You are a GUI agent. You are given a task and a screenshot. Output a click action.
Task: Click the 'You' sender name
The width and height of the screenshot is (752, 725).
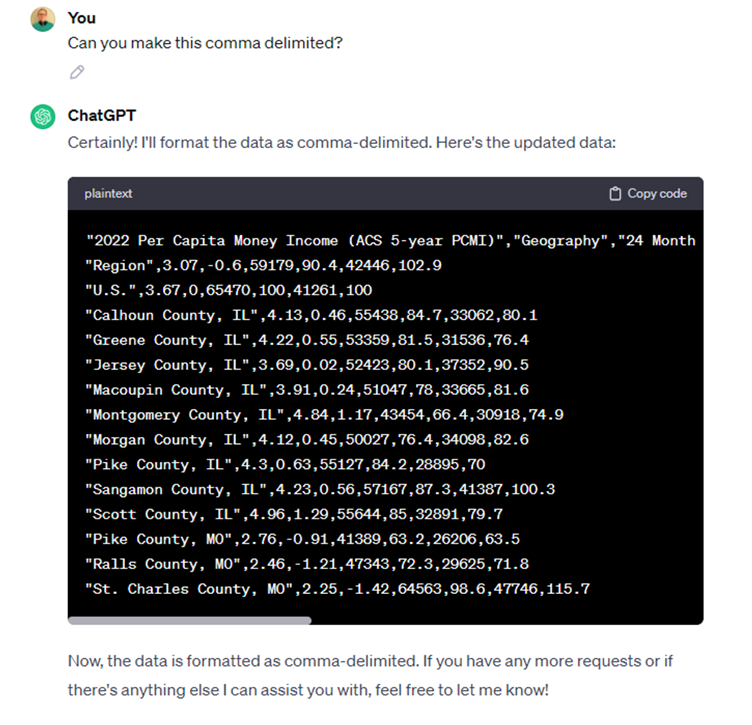[82, 18]
